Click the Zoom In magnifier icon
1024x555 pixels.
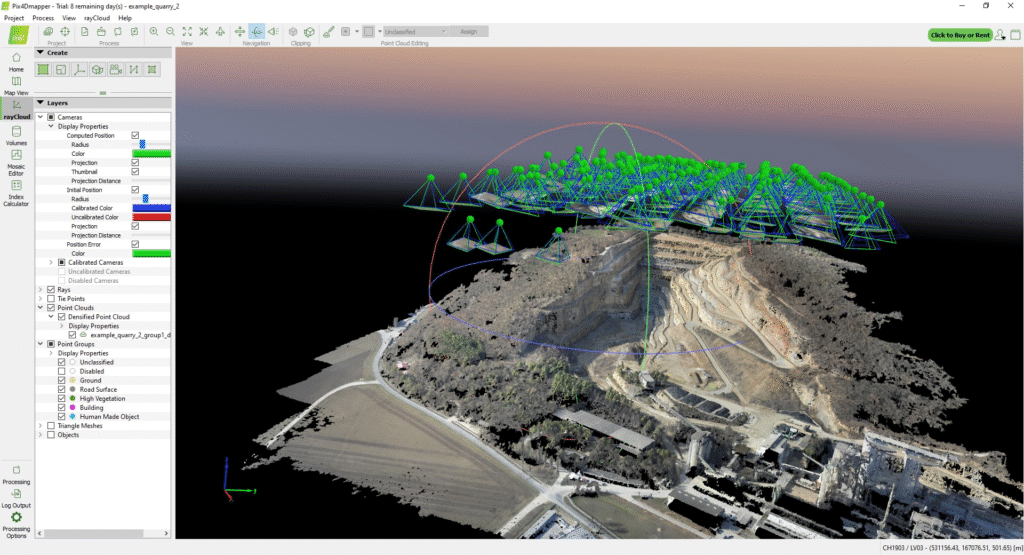click(154, 32)
